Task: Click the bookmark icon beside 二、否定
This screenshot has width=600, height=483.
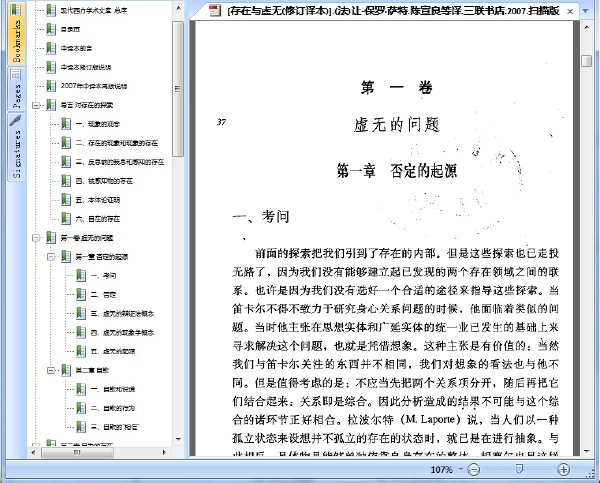Action: tap(81, 294)
